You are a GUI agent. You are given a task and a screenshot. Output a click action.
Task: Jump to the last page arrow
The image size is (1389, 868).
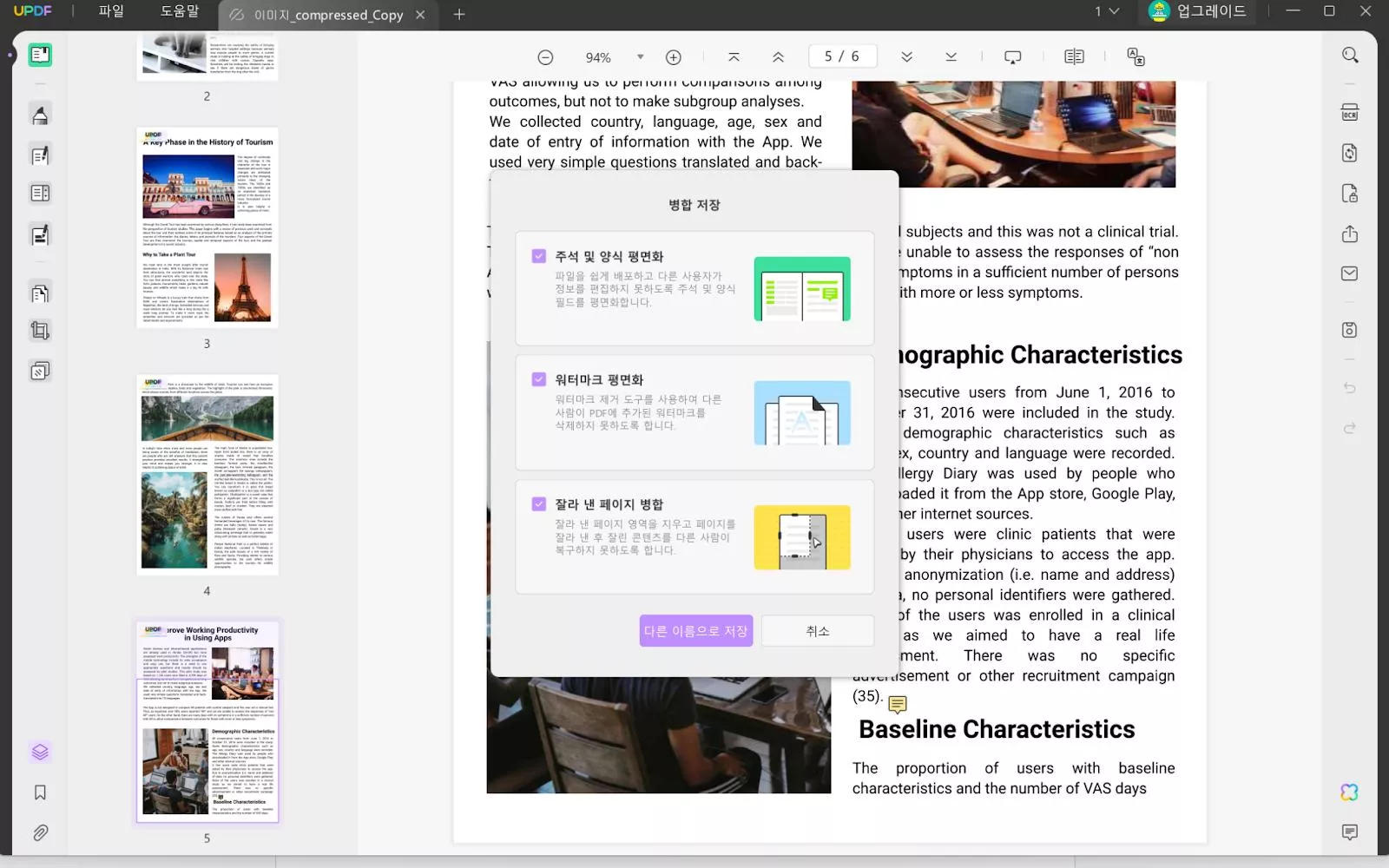(951, 57)
